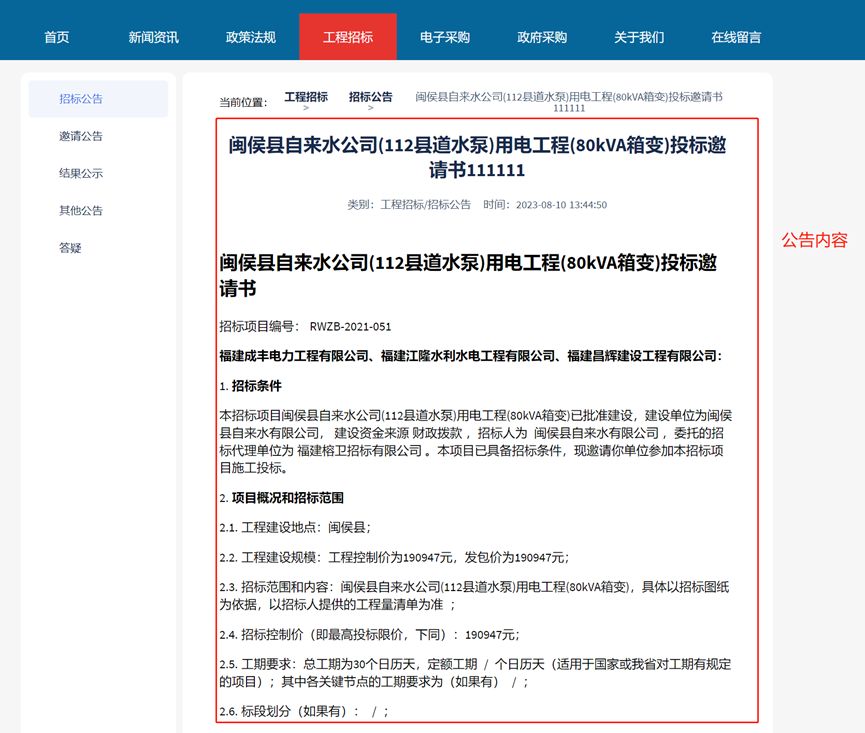Screen dimensions: 865x733
Task: Click the 当前位置 label
Action: coord(243,102)
